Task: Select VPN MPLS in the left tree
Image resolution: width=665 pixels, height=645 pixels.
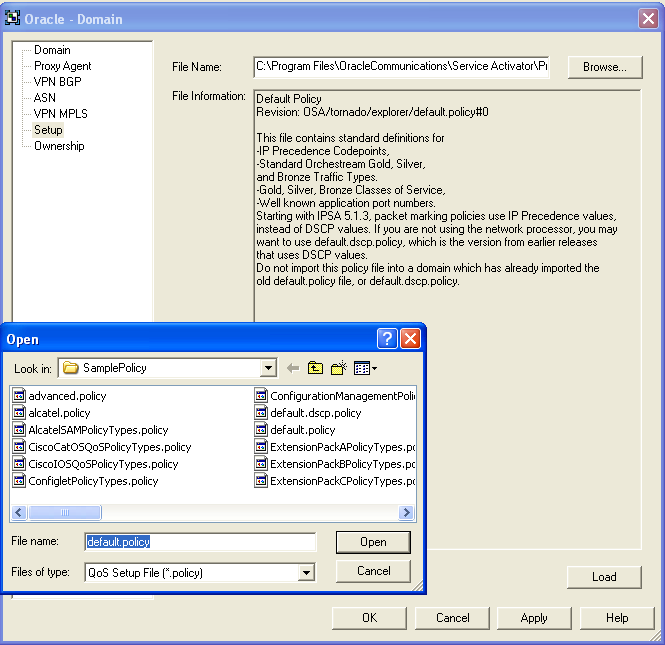Action: pyautogui.click(x=60, y=114)
